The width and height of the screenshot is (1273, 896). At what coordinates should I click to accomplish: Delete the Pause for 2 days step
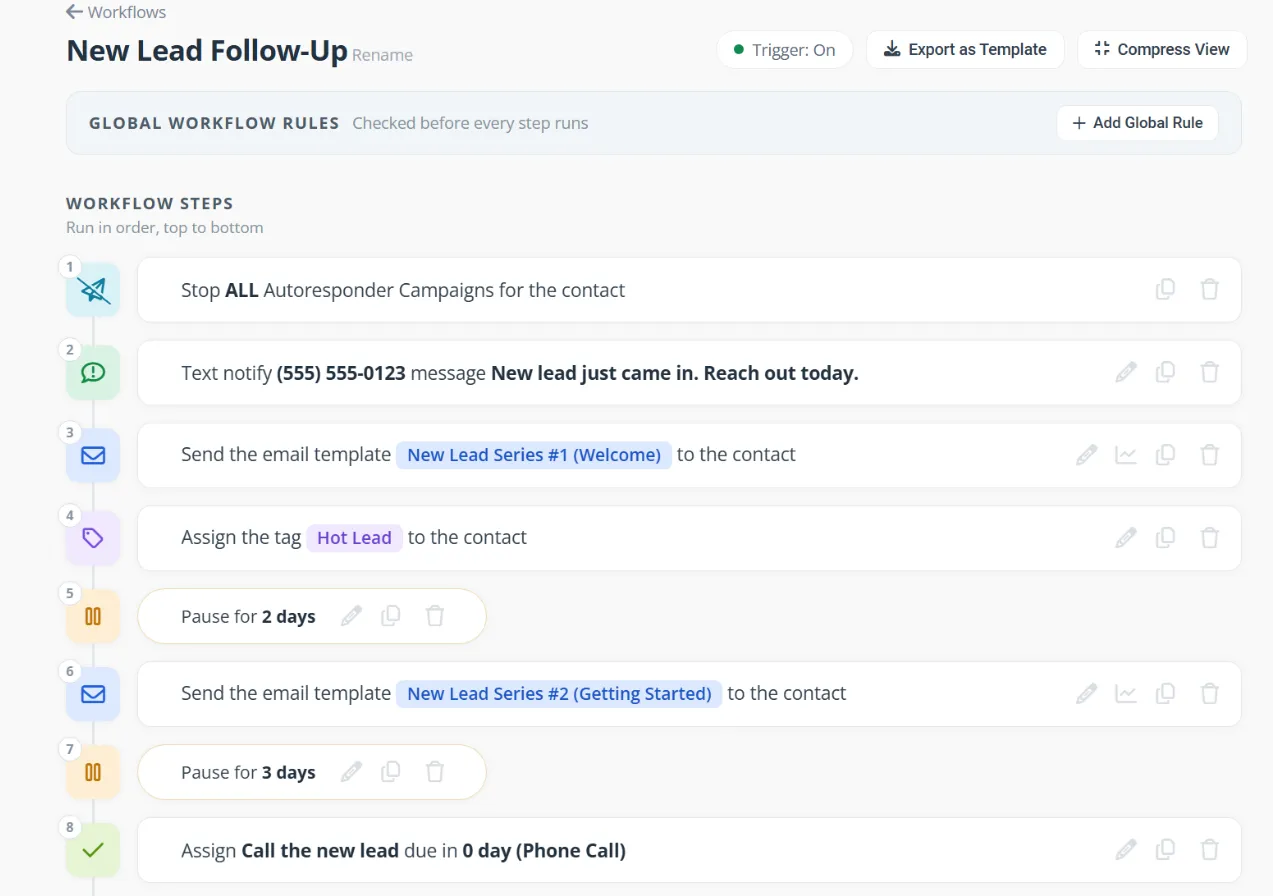[x=435, y=616]
